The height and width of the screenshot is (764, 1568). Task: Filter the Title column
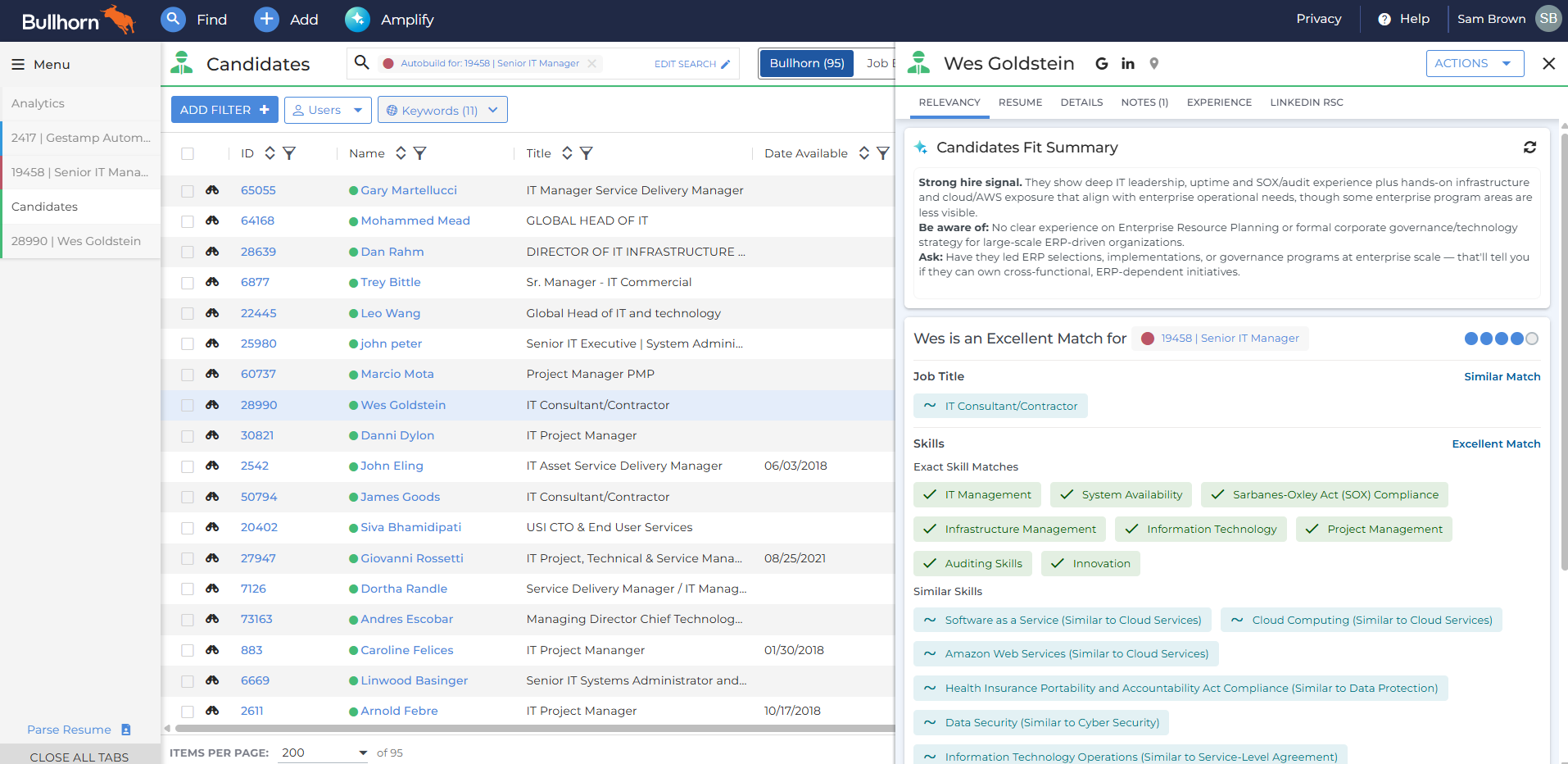(x=587, y=153)
